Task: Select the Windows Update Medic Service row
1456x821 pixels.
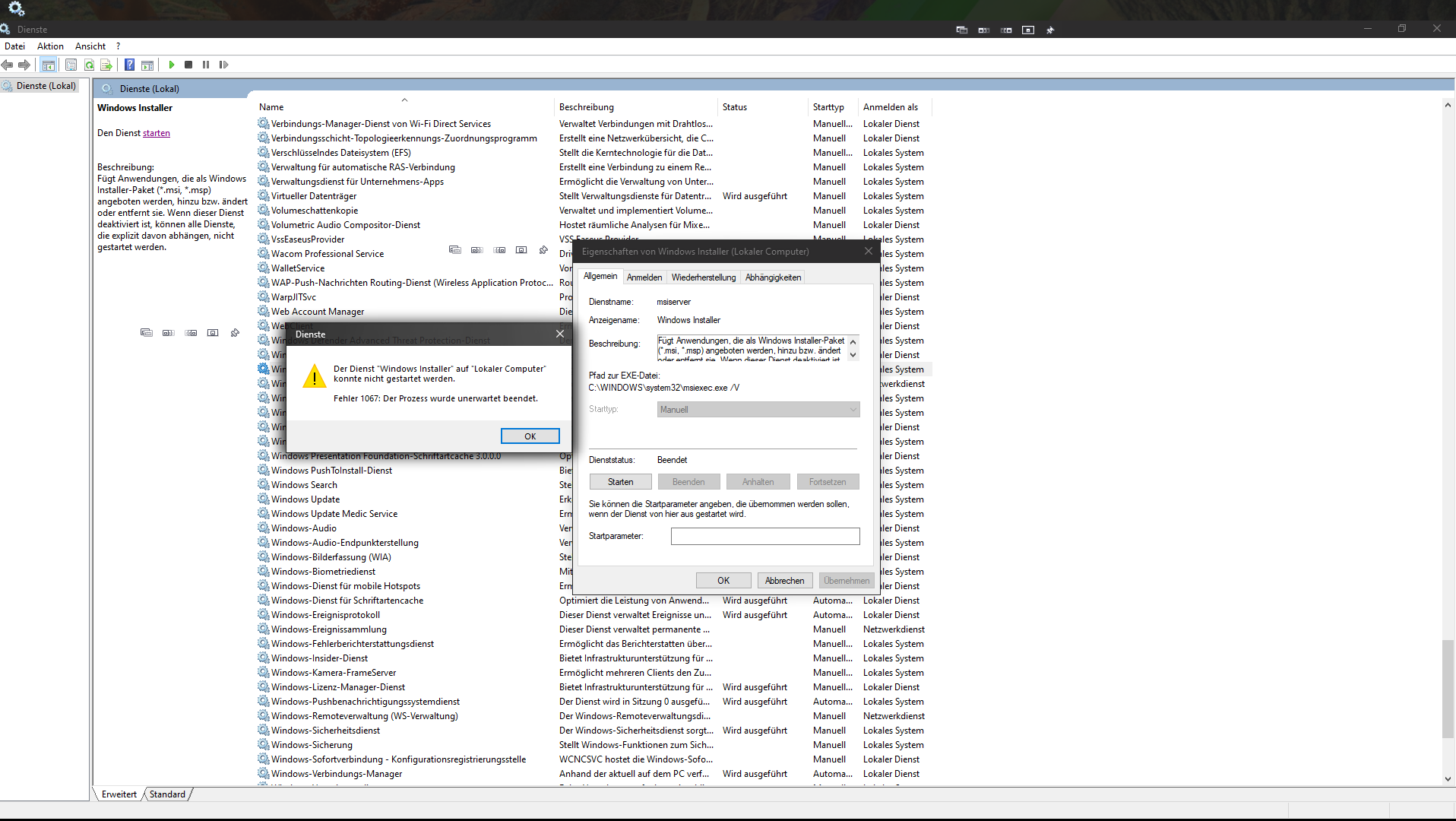Action: [593, 513]
